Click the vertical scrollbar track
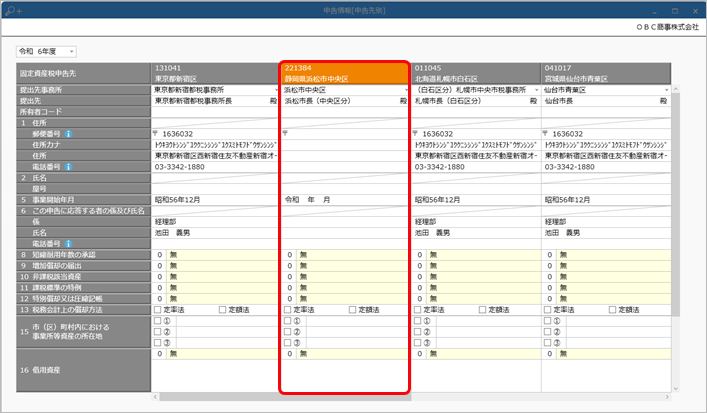707x413 pixels. click(675, 349)
